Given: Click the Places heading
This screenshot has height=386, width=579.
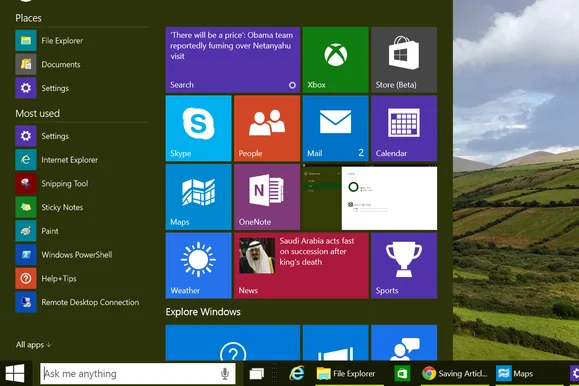Looking at the screenshot, I should (28, 18).
